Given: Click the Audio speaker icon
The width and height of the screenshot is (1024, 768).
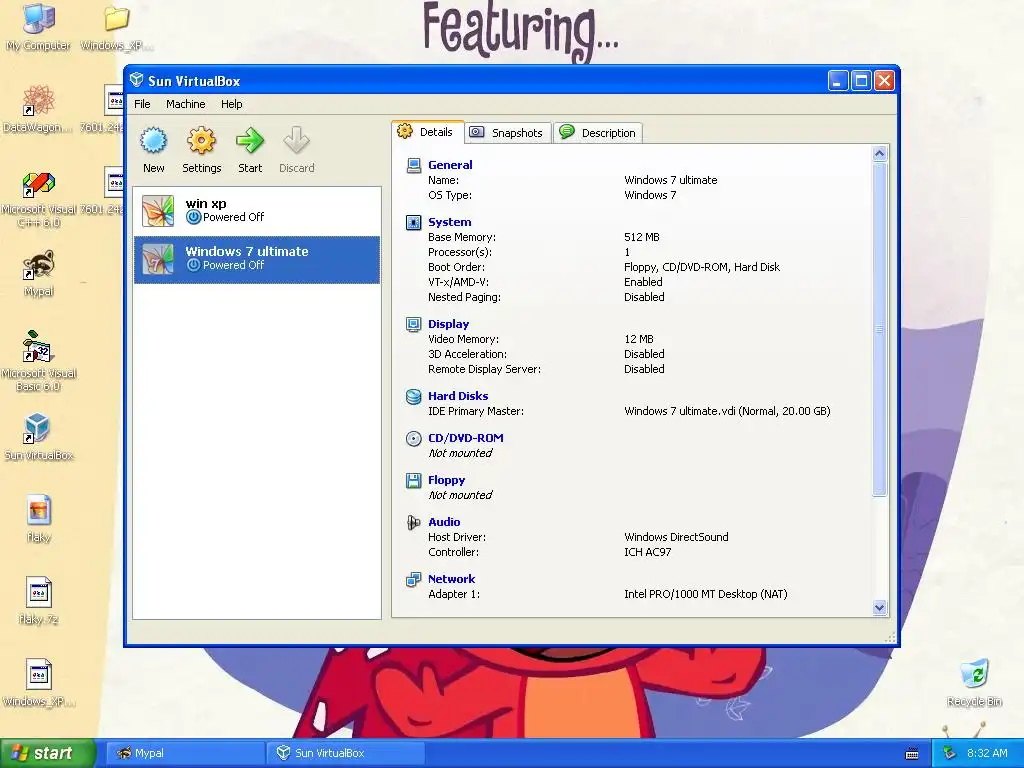Looking at the screenshot, I should point(413,522).
